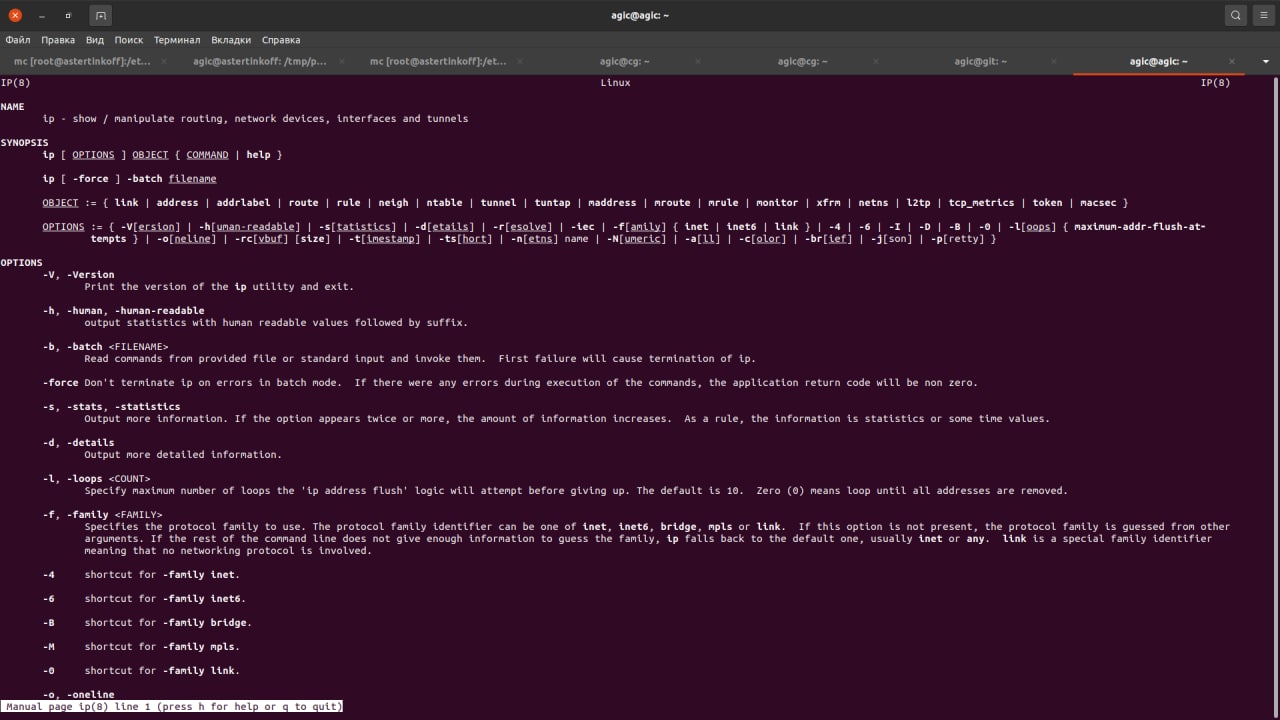Click the '-b, -batch <FILENAME>' option heading
This screenshot has height=720, width=1280.
pyautogui.click(x=105, y=347)
